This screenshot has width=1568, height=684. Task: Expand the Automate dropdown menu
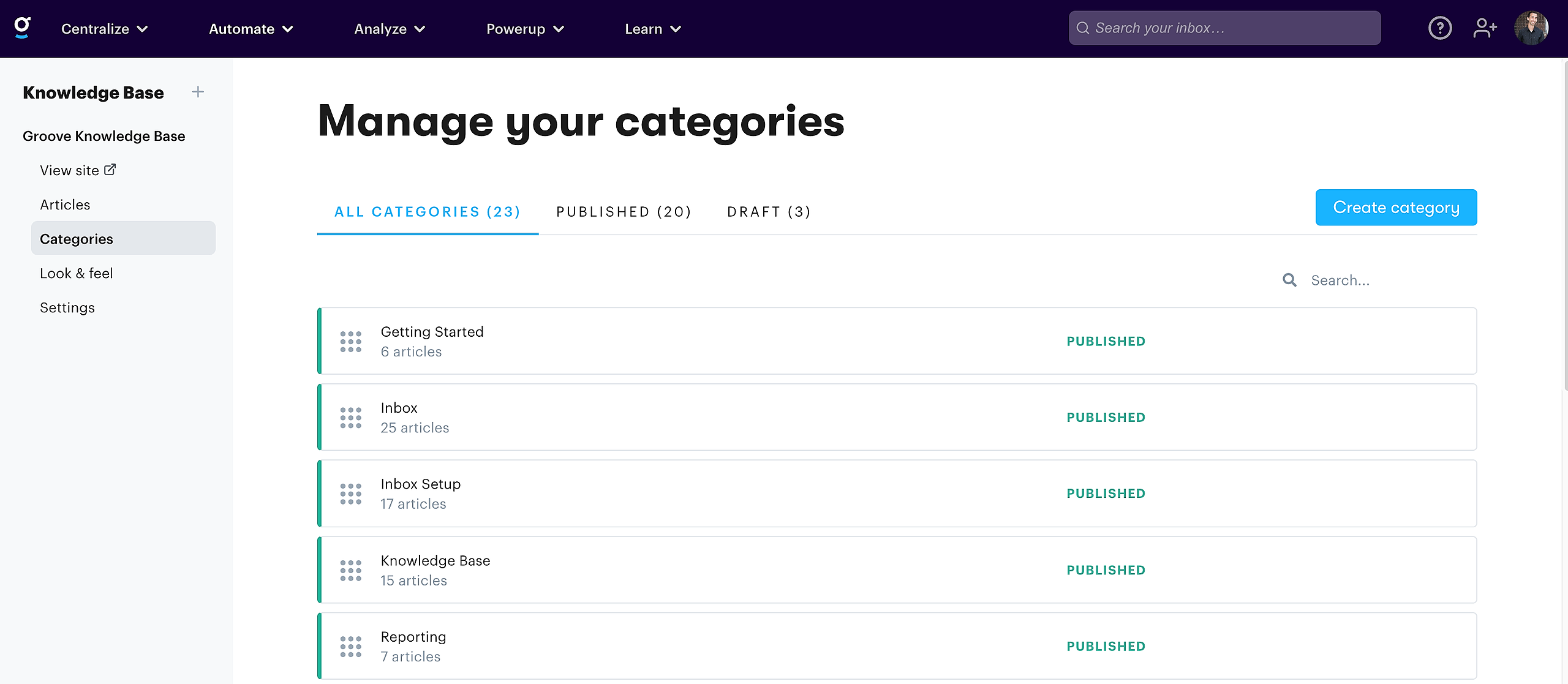251,29
